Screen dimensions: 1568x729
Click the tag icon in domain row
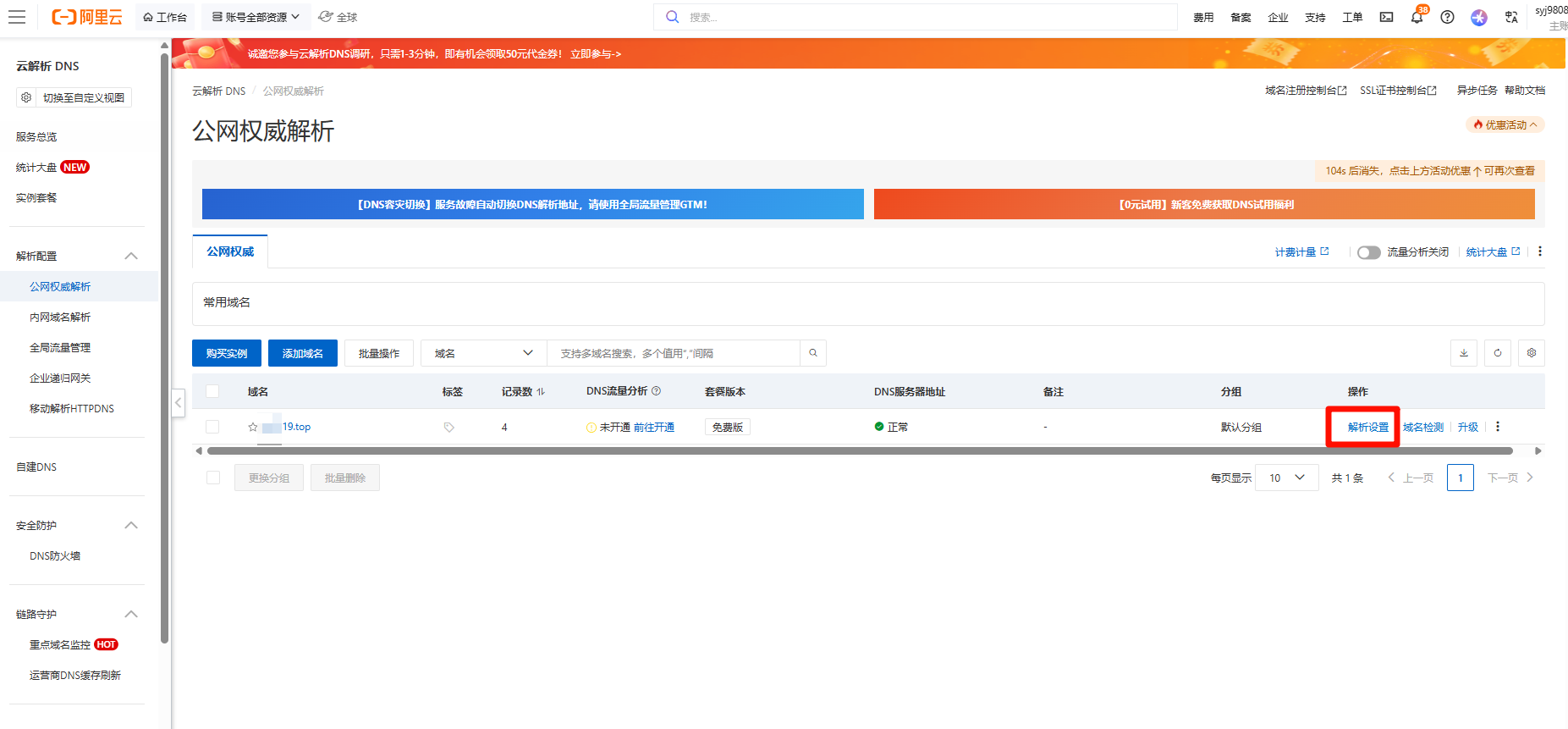click(x=449, y=428)
